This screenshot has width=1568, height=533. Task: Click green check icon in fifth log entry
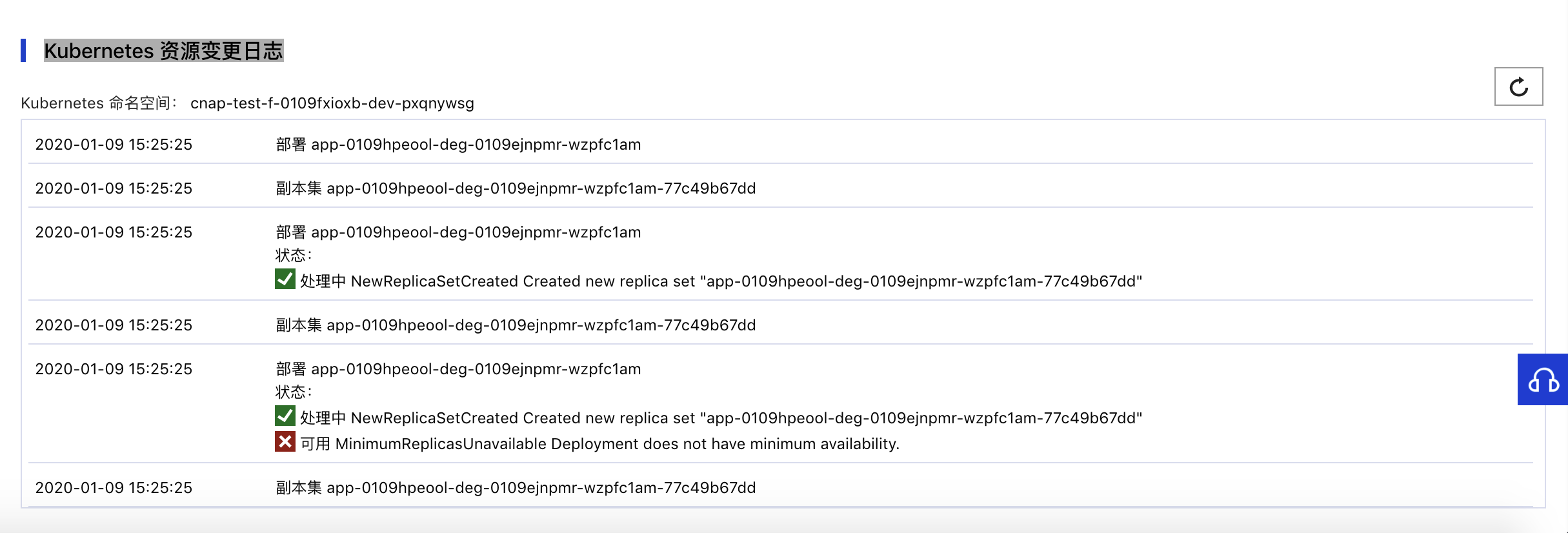285,416
